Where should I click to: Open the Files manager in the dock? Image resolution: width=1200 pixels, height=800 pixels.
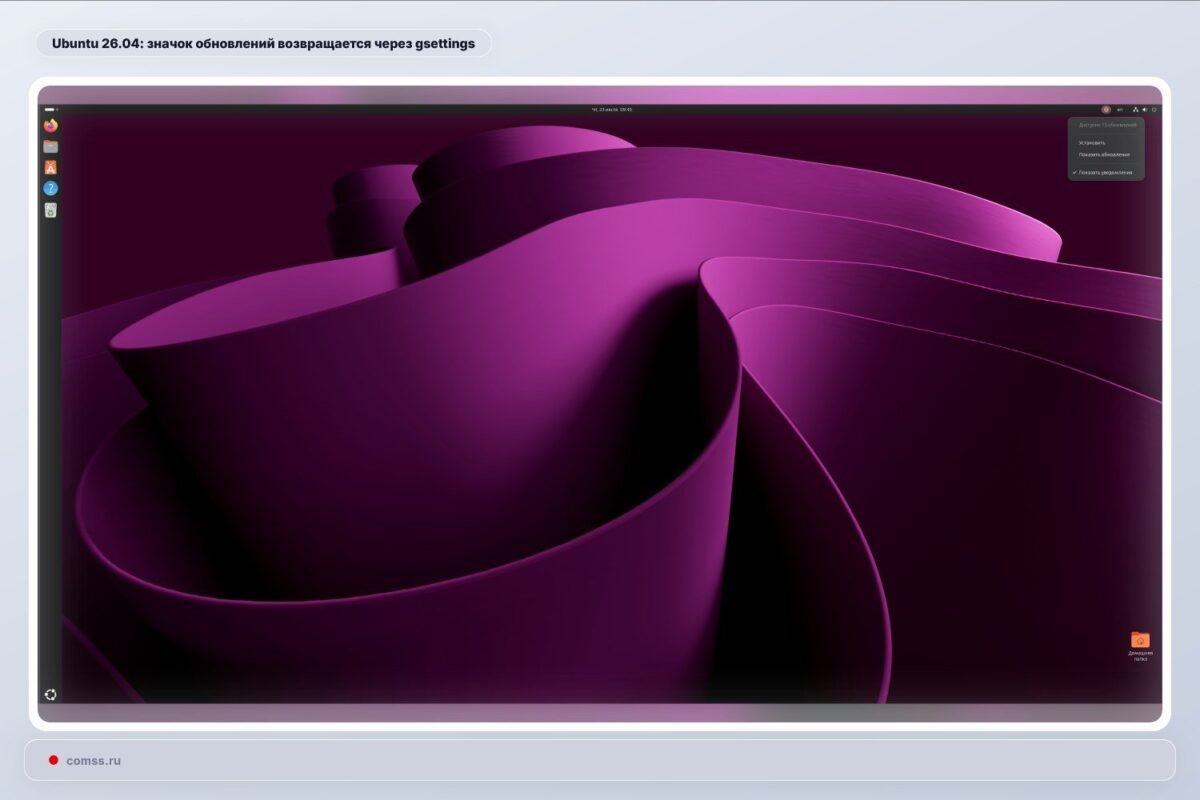click(51, 146)
